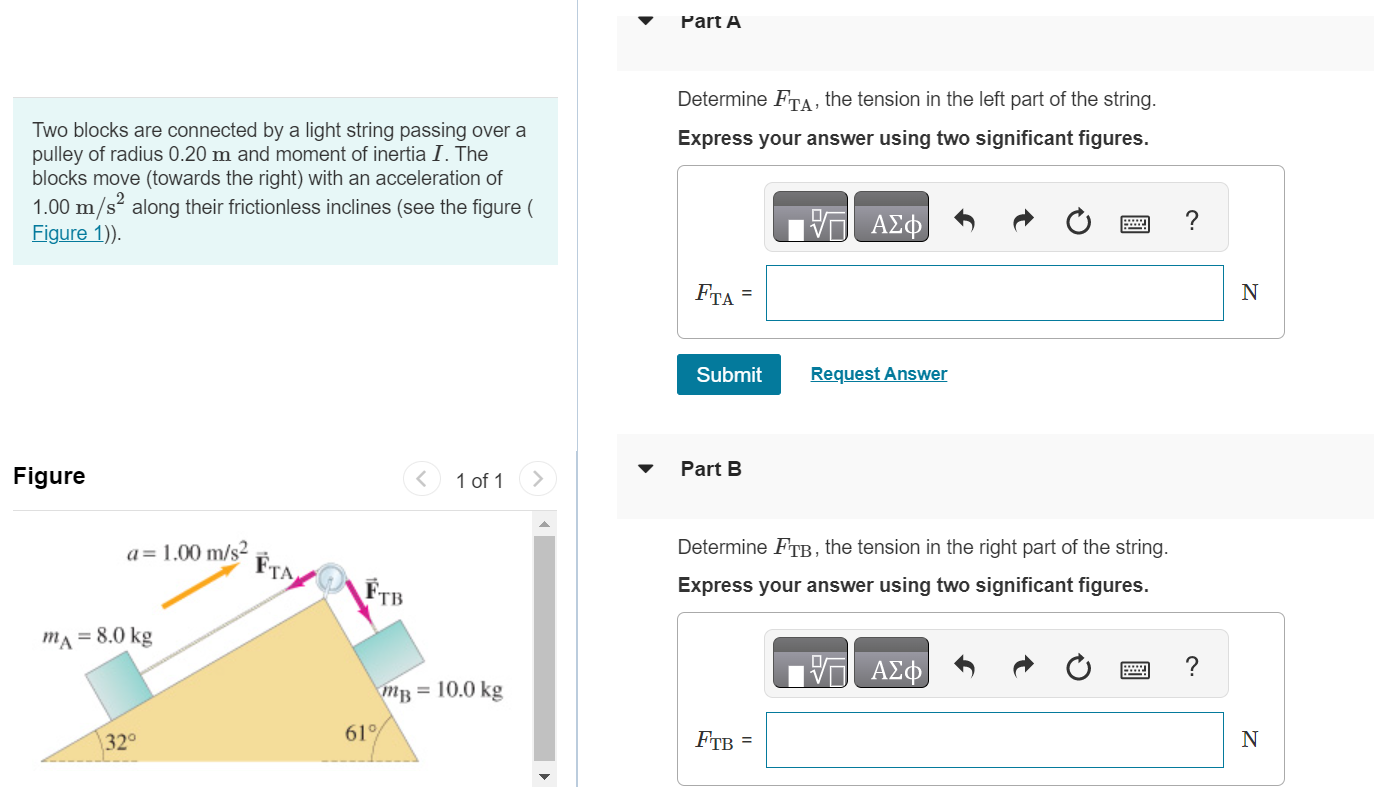Click the next figure arrow
Viewport: 1374px width, 787px height.
click(x=537, y=479)
